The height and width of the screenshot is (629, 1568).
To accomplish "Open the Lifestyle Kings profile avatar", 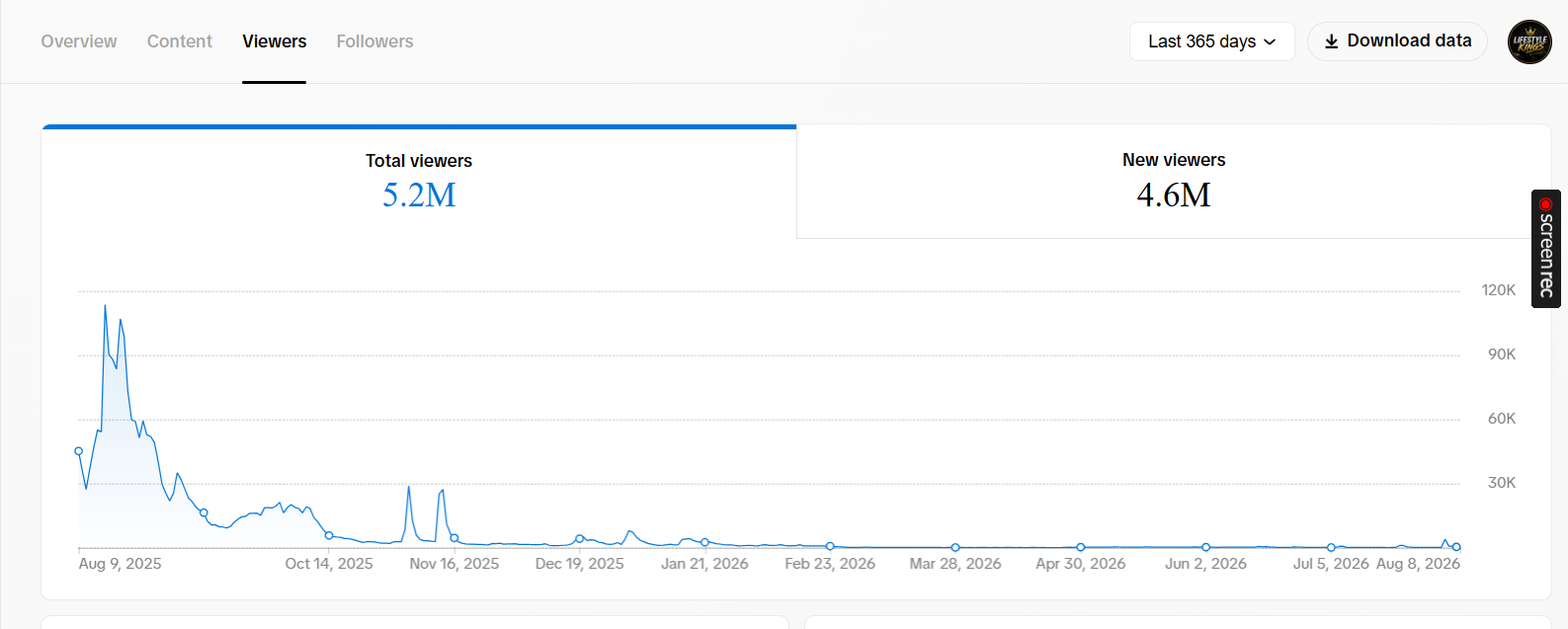I will [1529, 42].
